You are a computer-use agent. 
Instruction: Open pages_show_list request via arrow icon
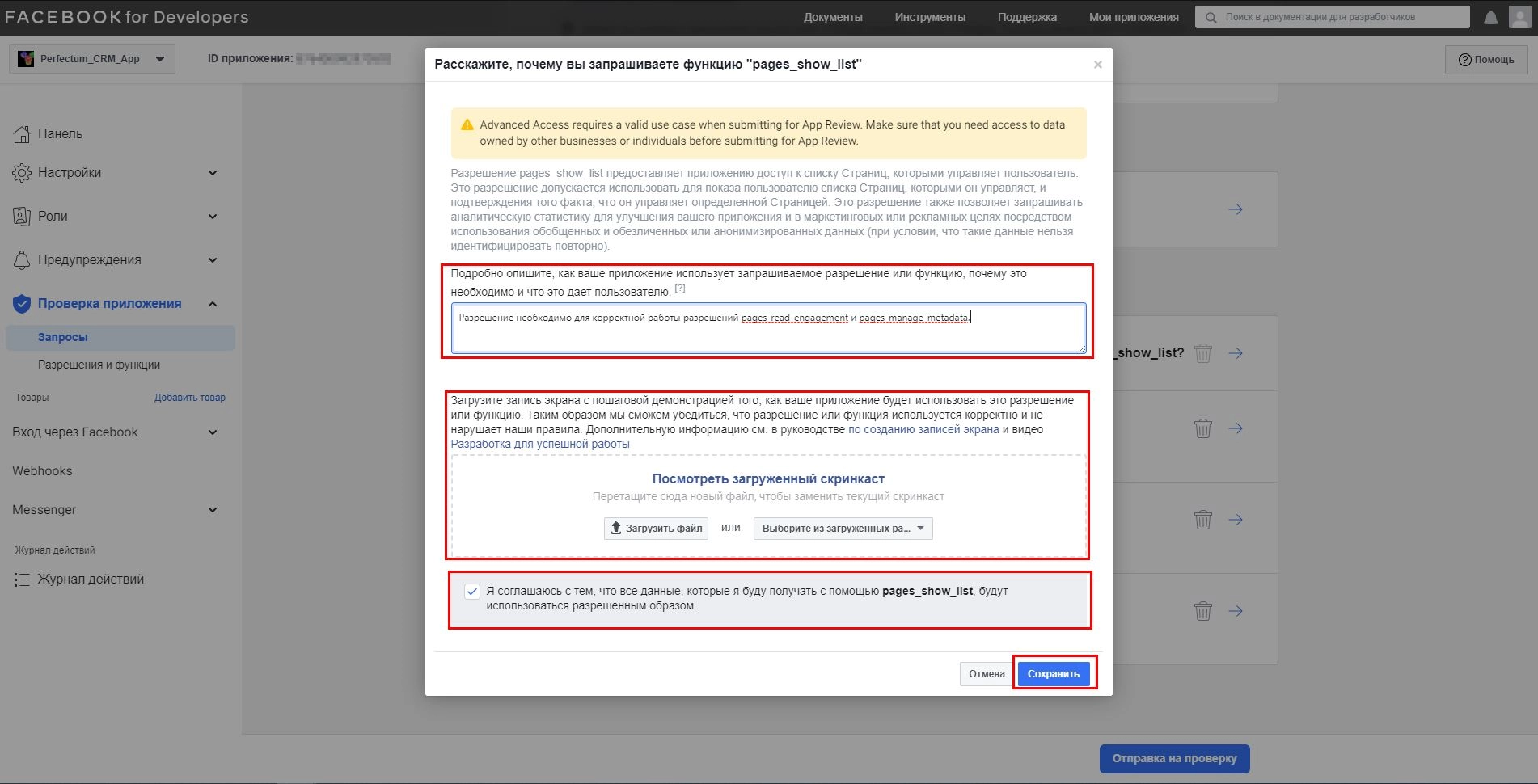pyautogui.click(x=1236, y=353)
